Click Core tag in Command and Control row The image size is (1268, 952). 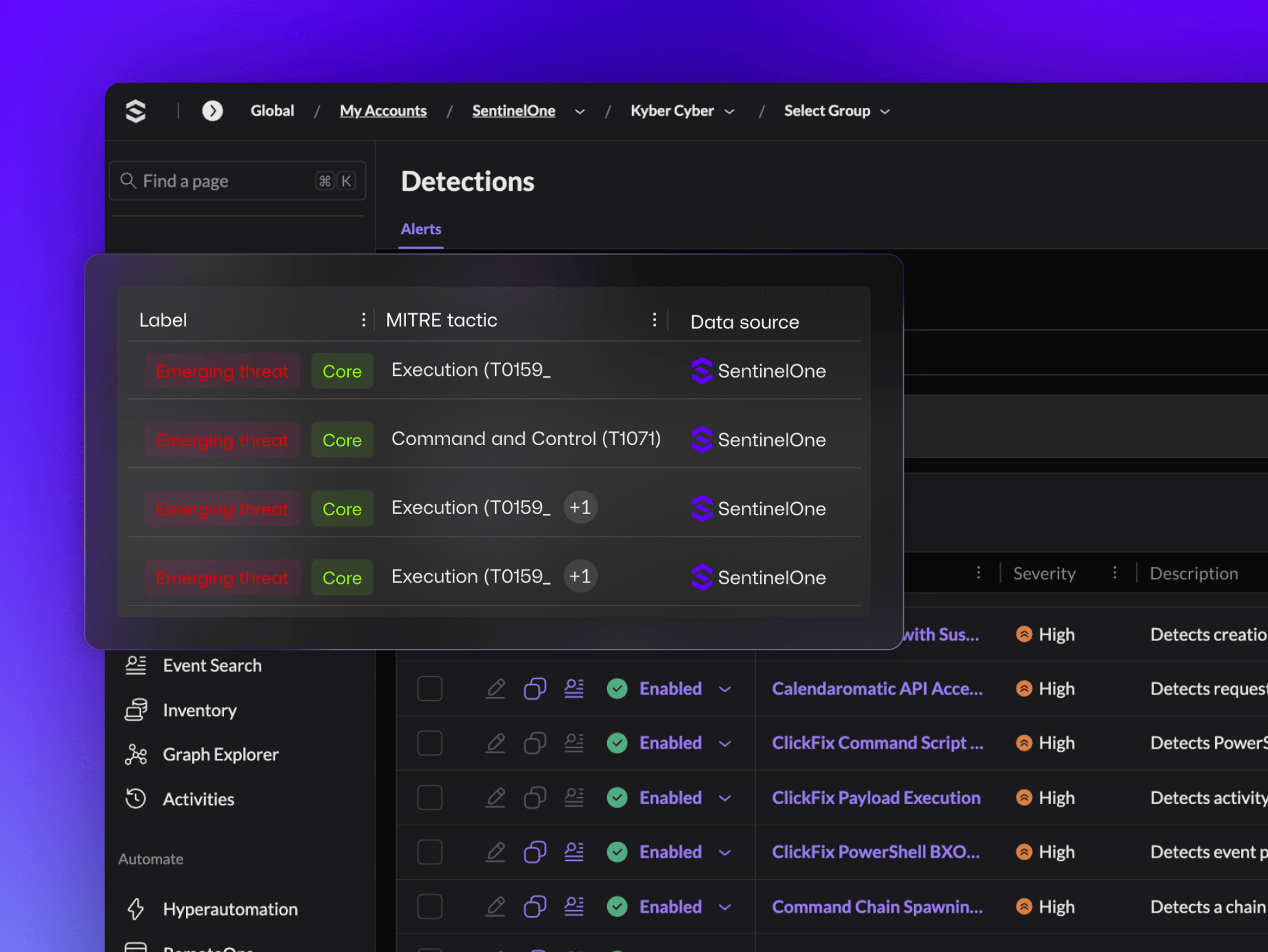click(x=342, y=440)
